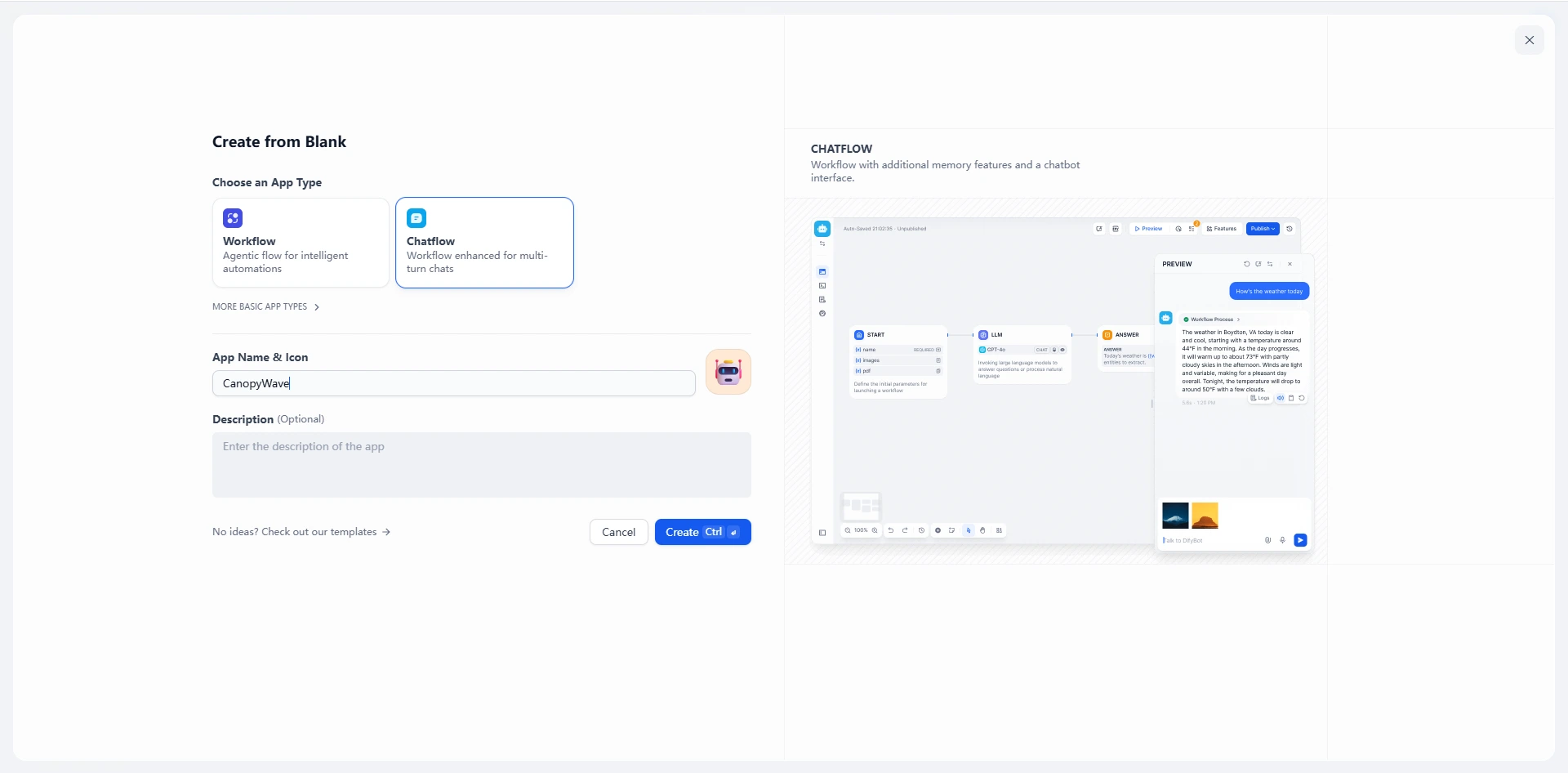
Task: Click the App Name input field
Action: [x=453, y=383]
